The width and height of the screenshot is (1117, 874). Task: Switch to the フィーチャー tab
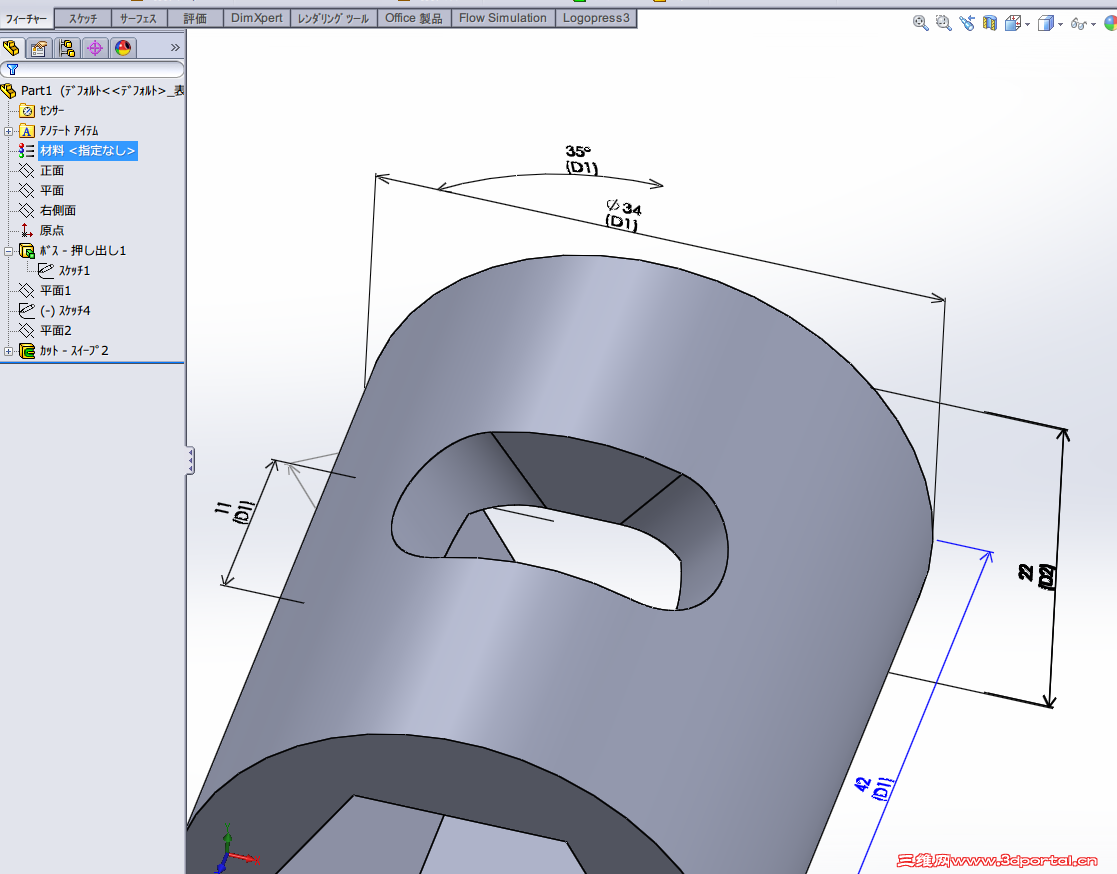[x=26, y=19]
